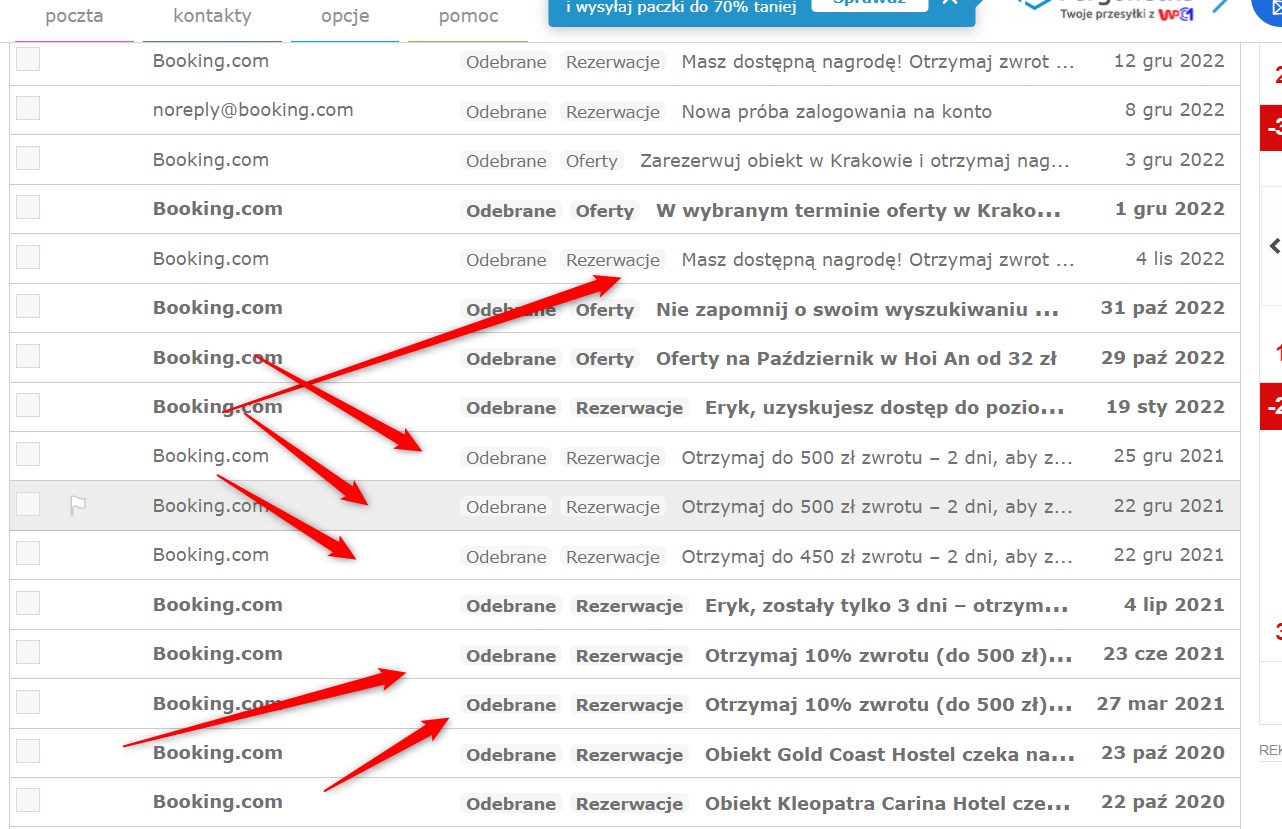
Task: Open the opcje tab
Action: point(345,16)
